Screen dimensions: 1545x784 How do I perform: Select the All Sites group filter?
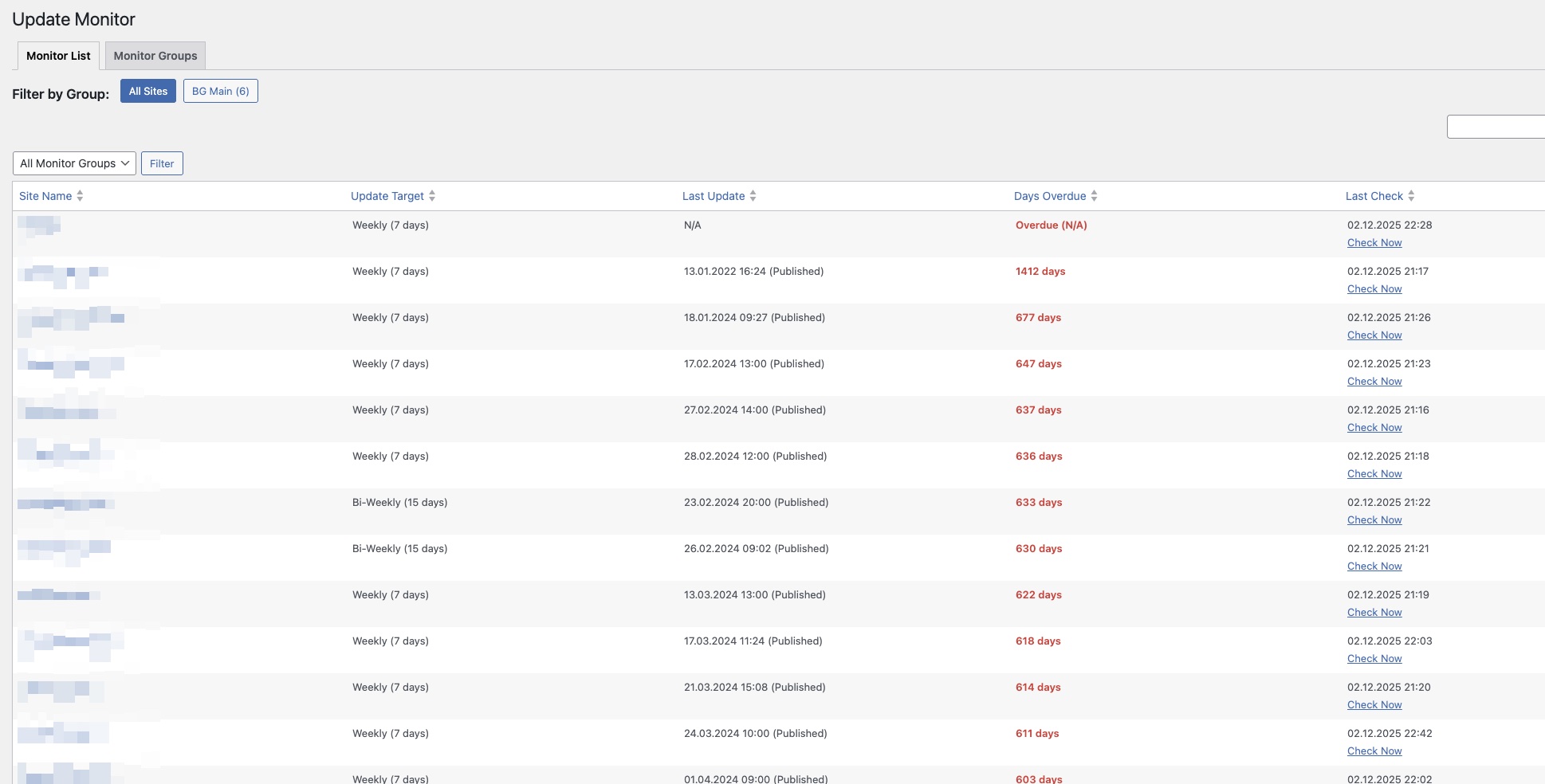tap(148, 91)
